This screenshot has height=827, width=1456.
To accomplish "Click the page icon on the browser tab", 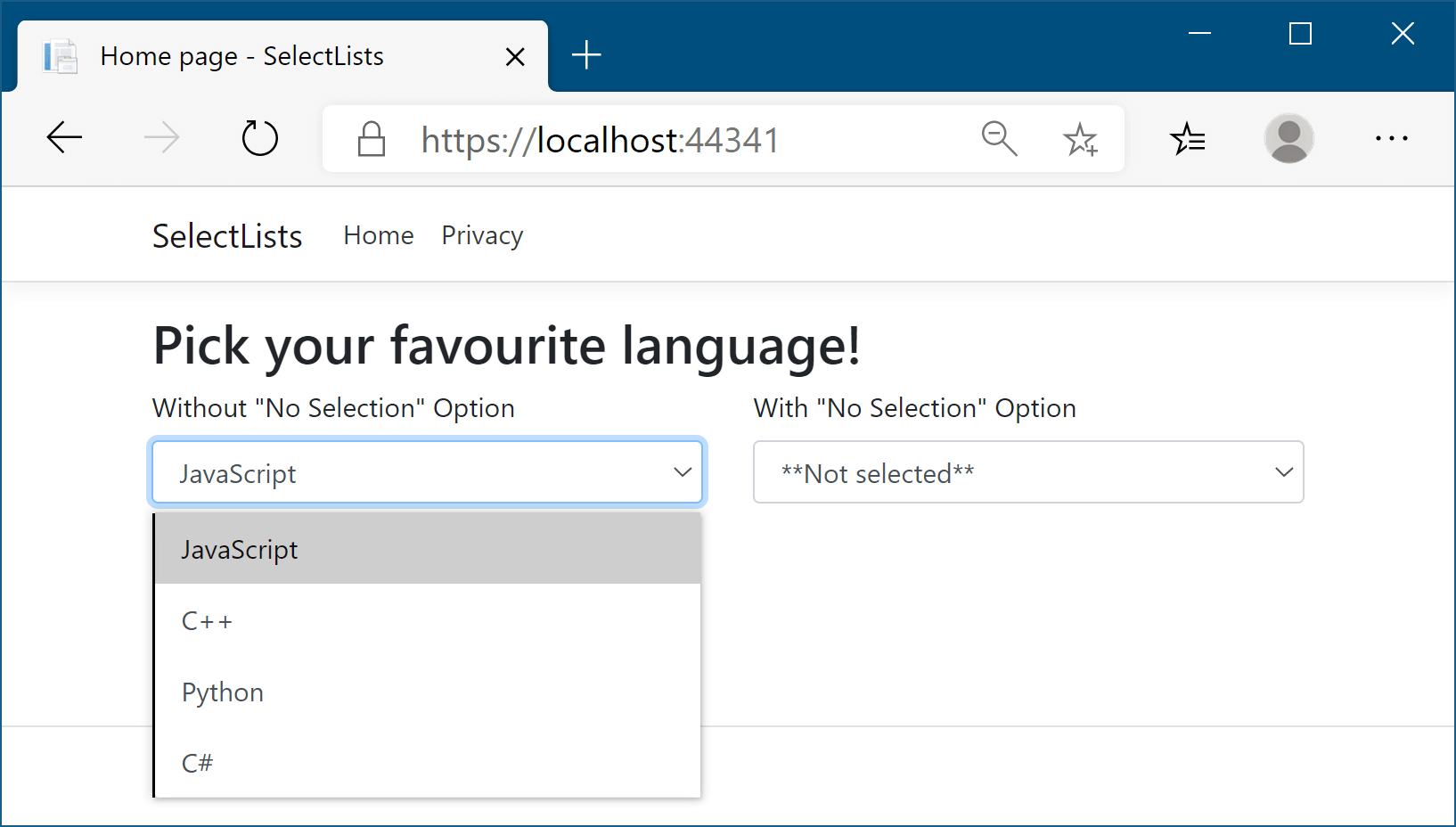I will click(x=61, y=56).
